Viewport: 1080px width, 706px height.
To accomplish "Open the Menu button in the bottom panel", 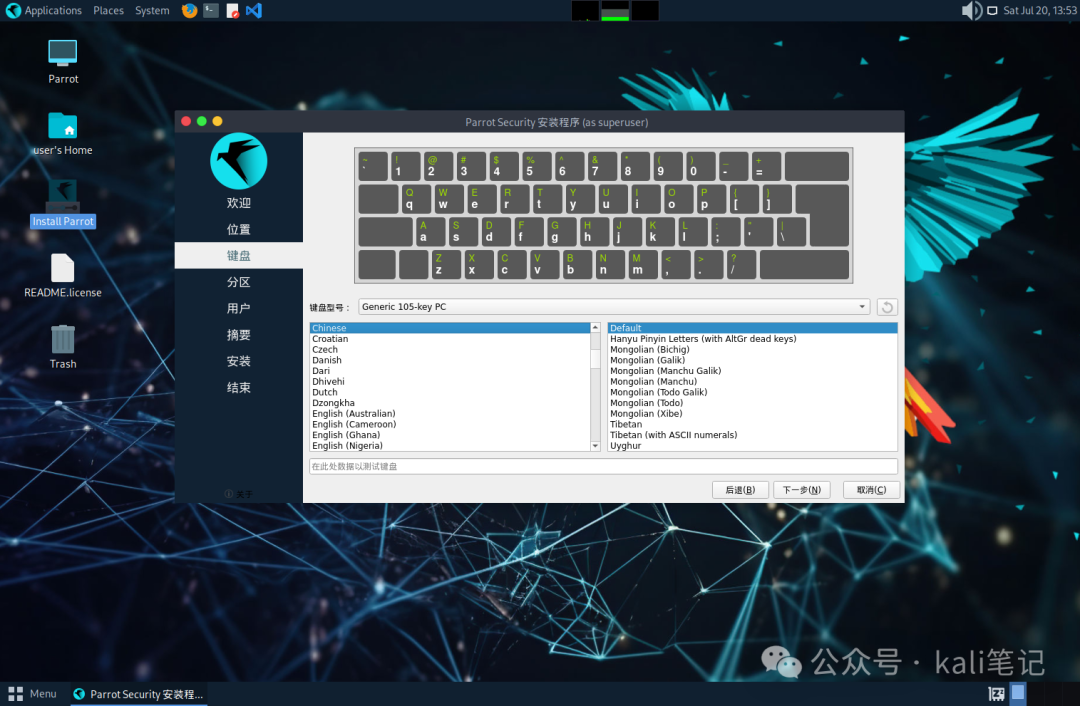I will pos(32,694).
